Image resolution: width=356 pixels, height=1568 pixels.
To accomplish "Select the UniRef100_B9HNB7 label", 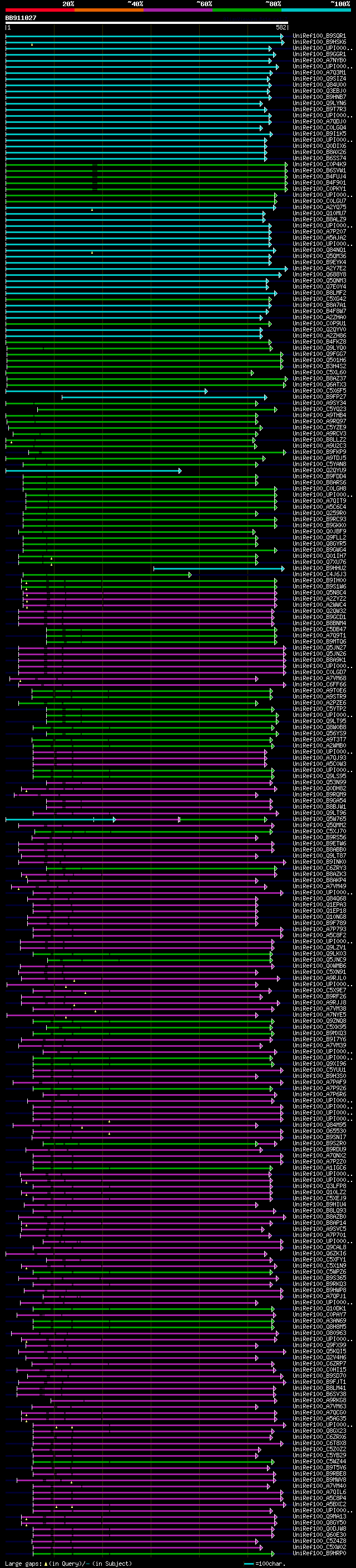I will [x=319, y=97].
